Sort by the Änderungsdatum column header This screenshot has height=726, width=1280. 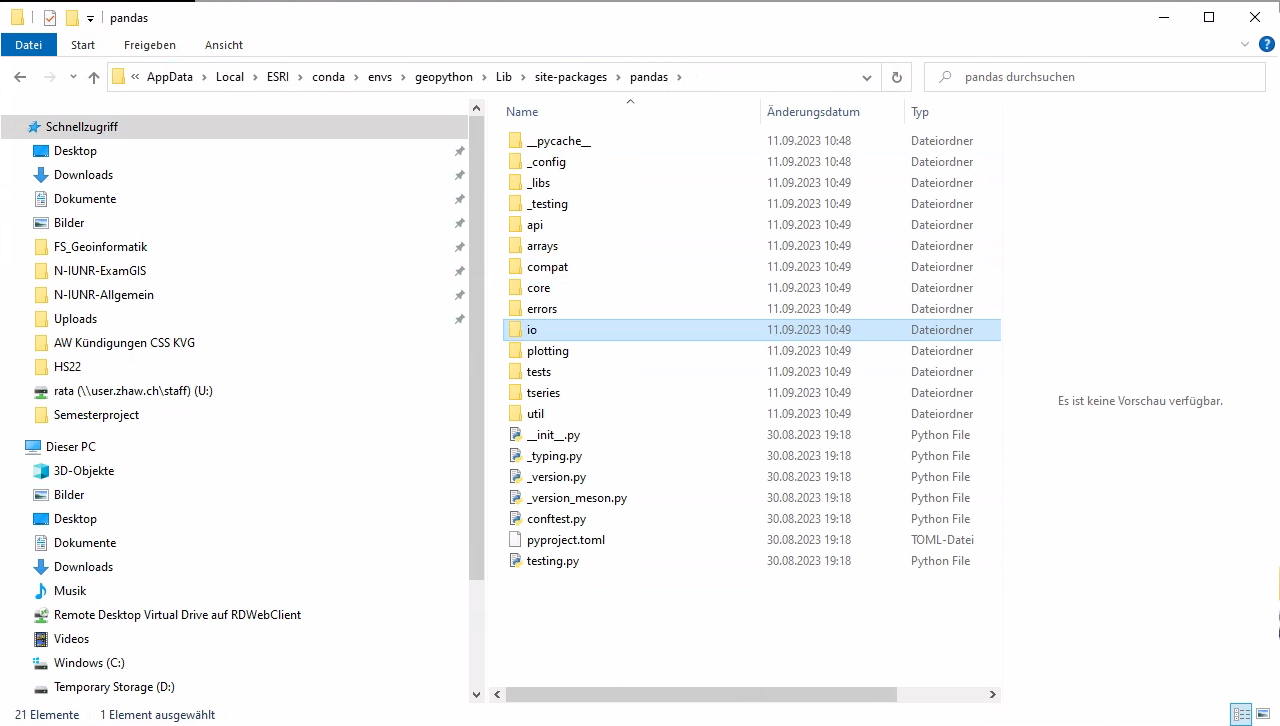(x=813, y=112)
